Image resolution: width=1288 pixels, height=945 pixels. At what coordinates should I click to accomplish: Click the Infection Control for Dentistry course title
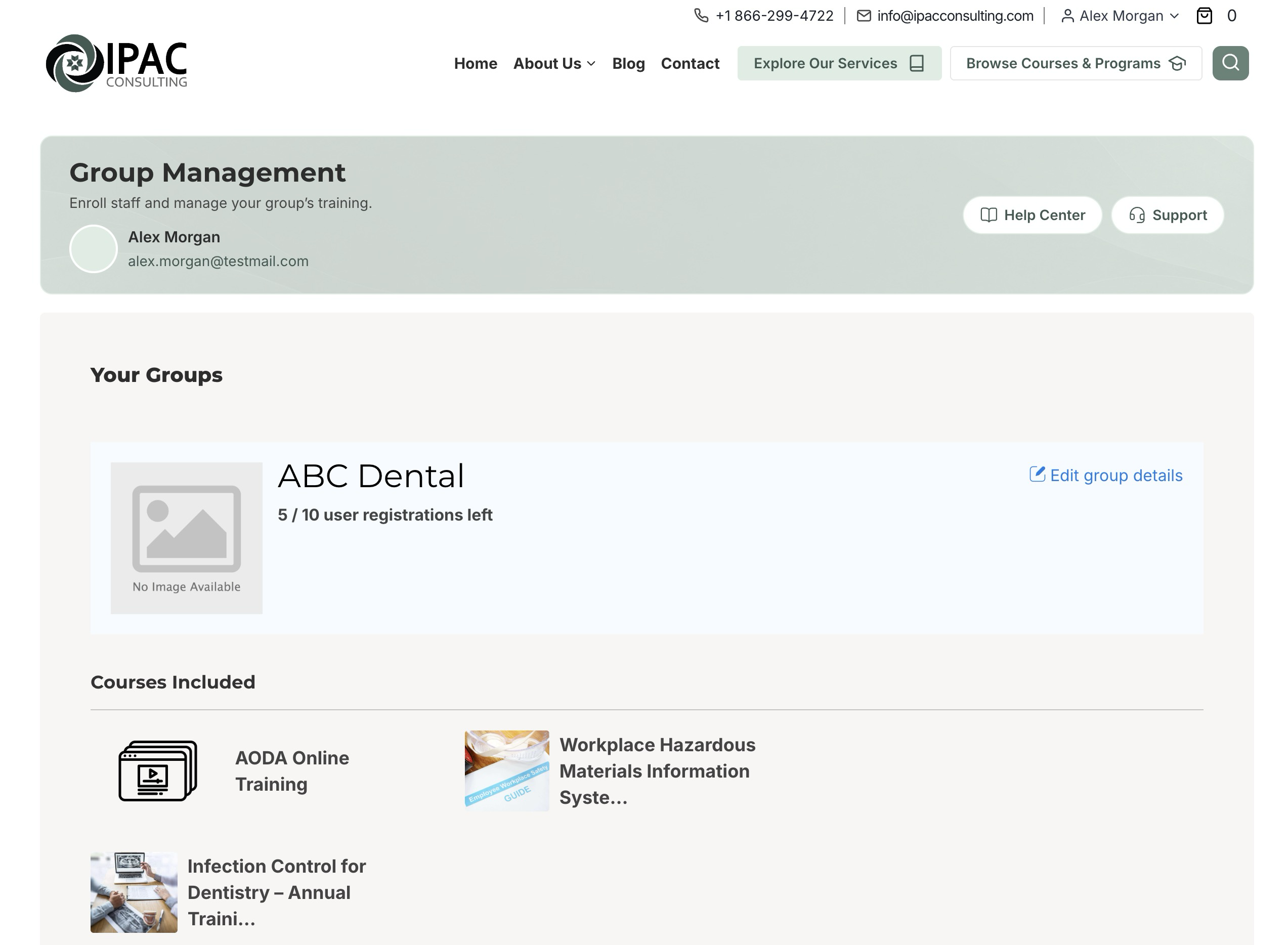click(x=277, y=892)
